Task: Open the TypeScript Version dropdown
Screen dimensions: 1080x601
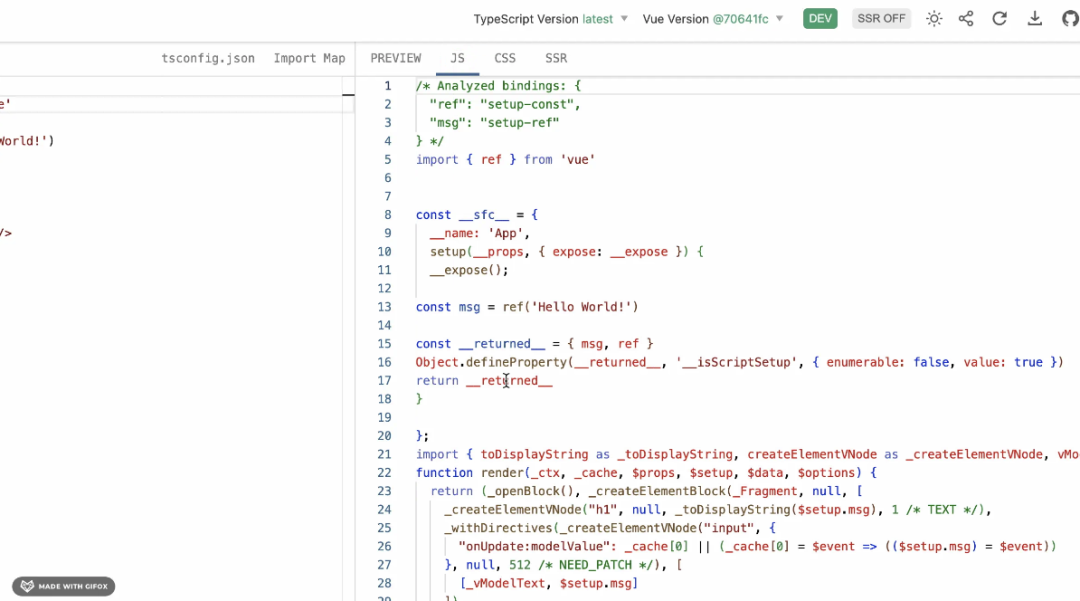Action: pyautogui.click(x=550, y=19)
